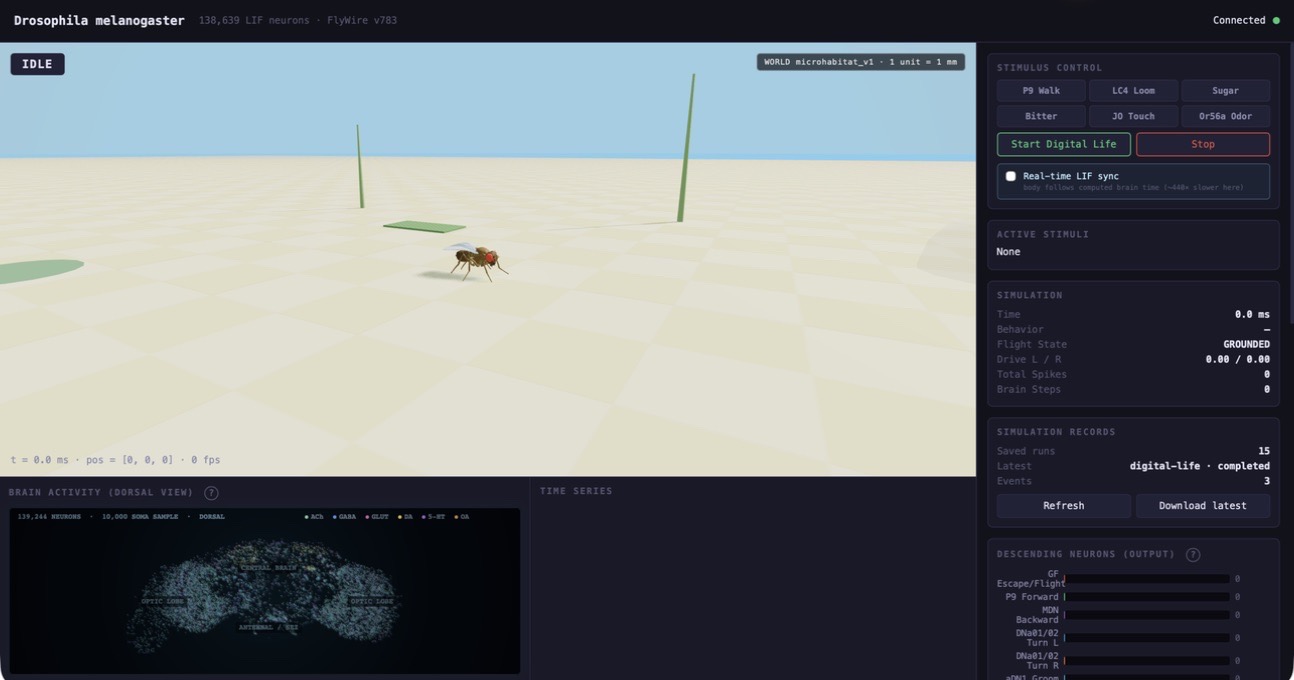Apply the Sugar stimulus

pyautogui.click(x=1225, y=91)
